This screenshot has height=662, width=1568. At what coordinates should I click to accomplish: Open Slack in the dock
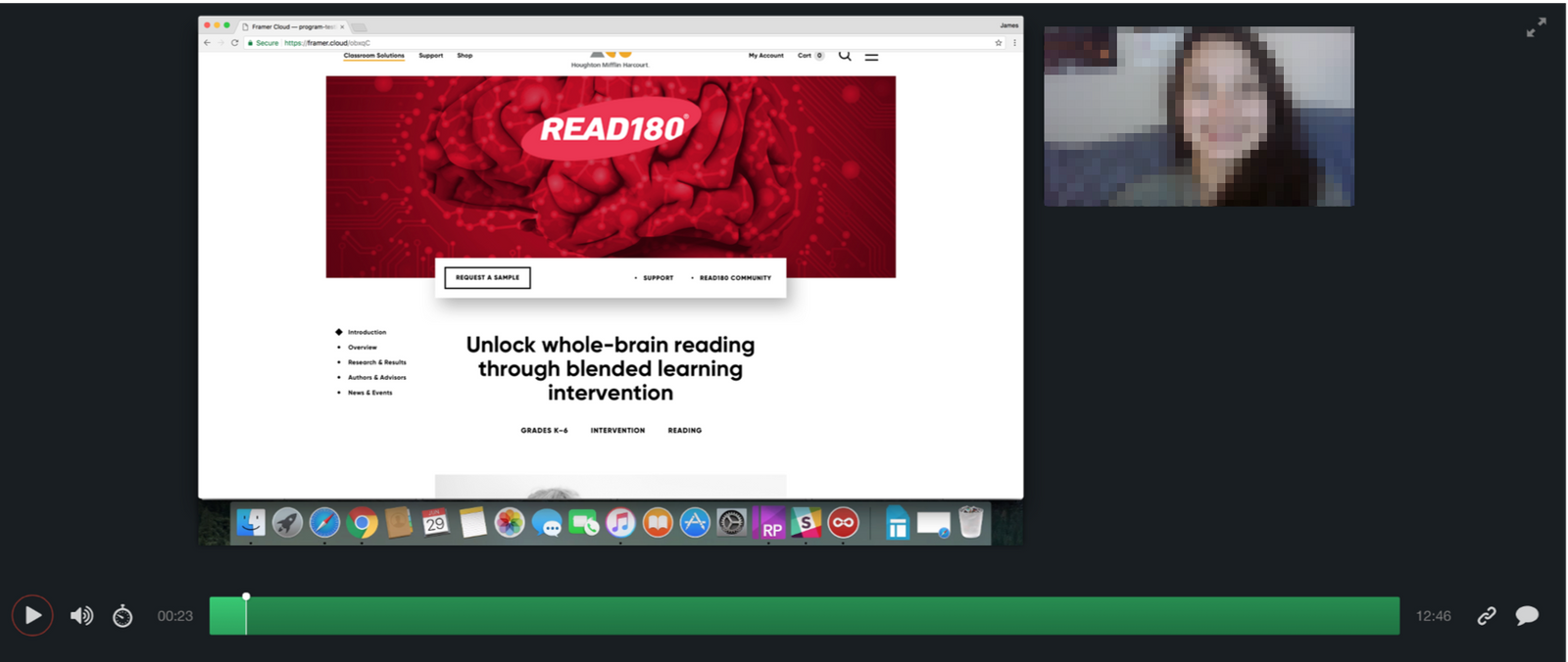[x=806, y=523]
